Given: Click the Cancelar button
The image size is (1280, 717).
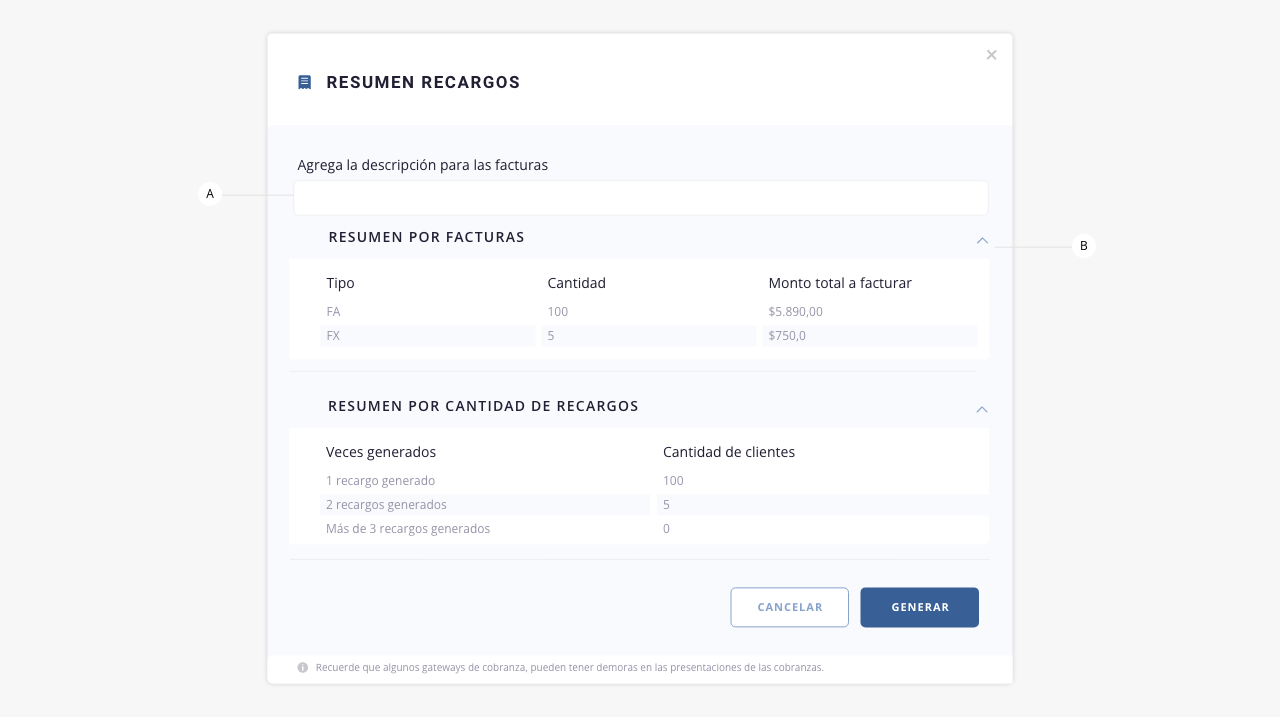Looking at the screenshot, I should point(790,607).
